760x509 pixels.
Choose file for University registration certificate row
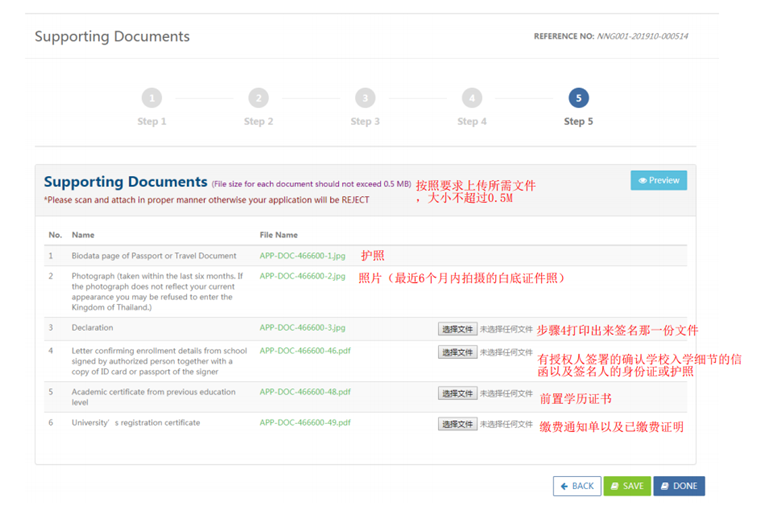458,424
